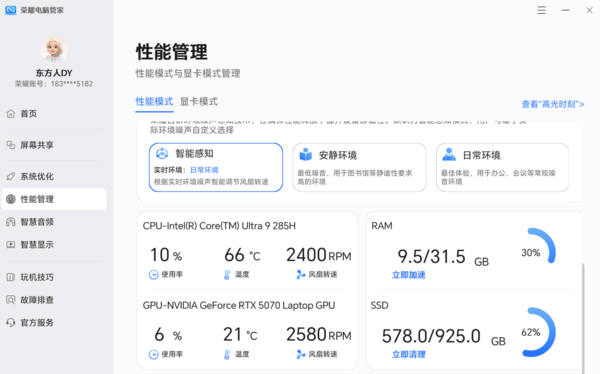Image resolution: width=600 pixels, height=374 pixels.
Task: Open 故障排查 troubleshooting icon in the sidebar
Action: coord(11,300)
